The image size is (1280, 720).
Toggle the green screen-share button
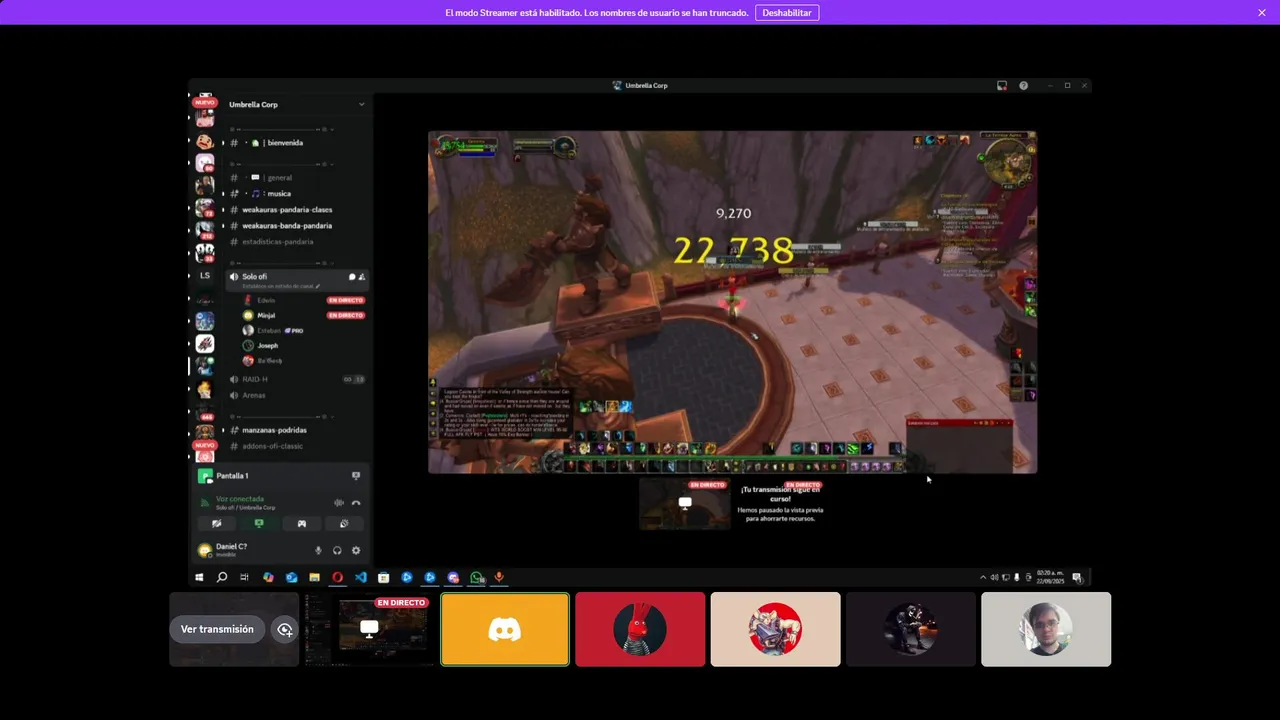[x=259, y=523]
